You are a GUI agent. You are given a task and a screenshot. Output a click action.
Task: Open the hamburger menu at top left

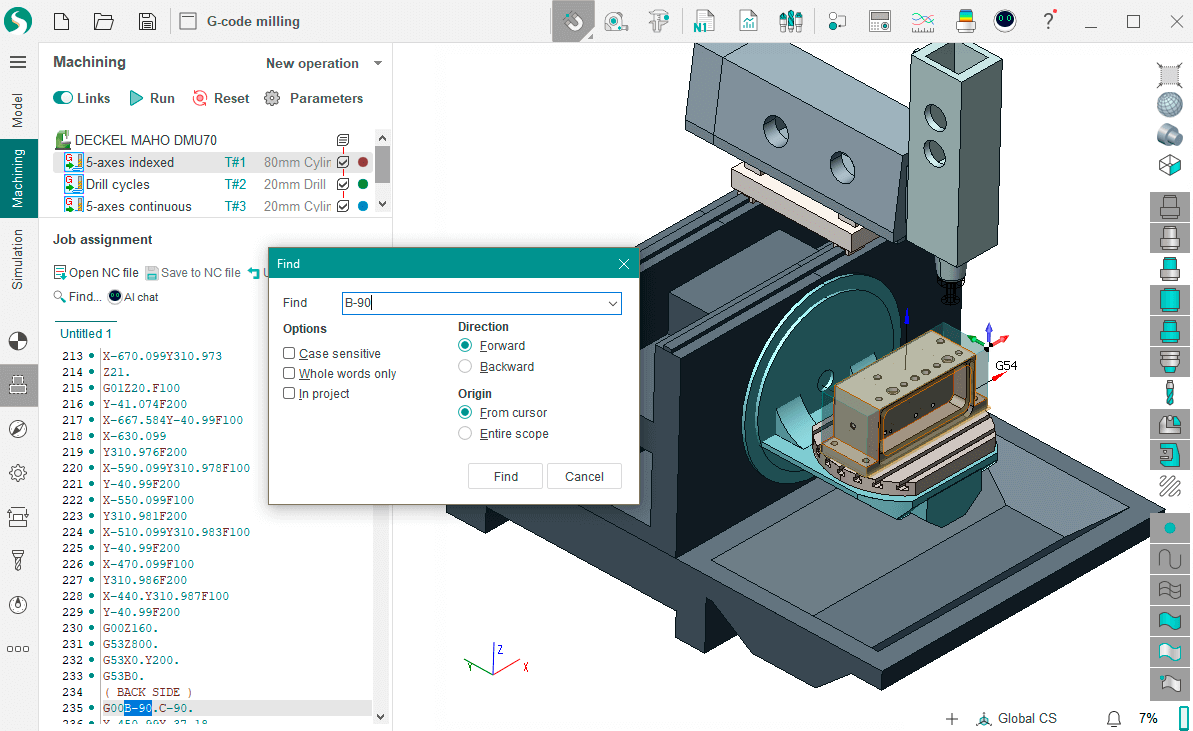point(18,61)
